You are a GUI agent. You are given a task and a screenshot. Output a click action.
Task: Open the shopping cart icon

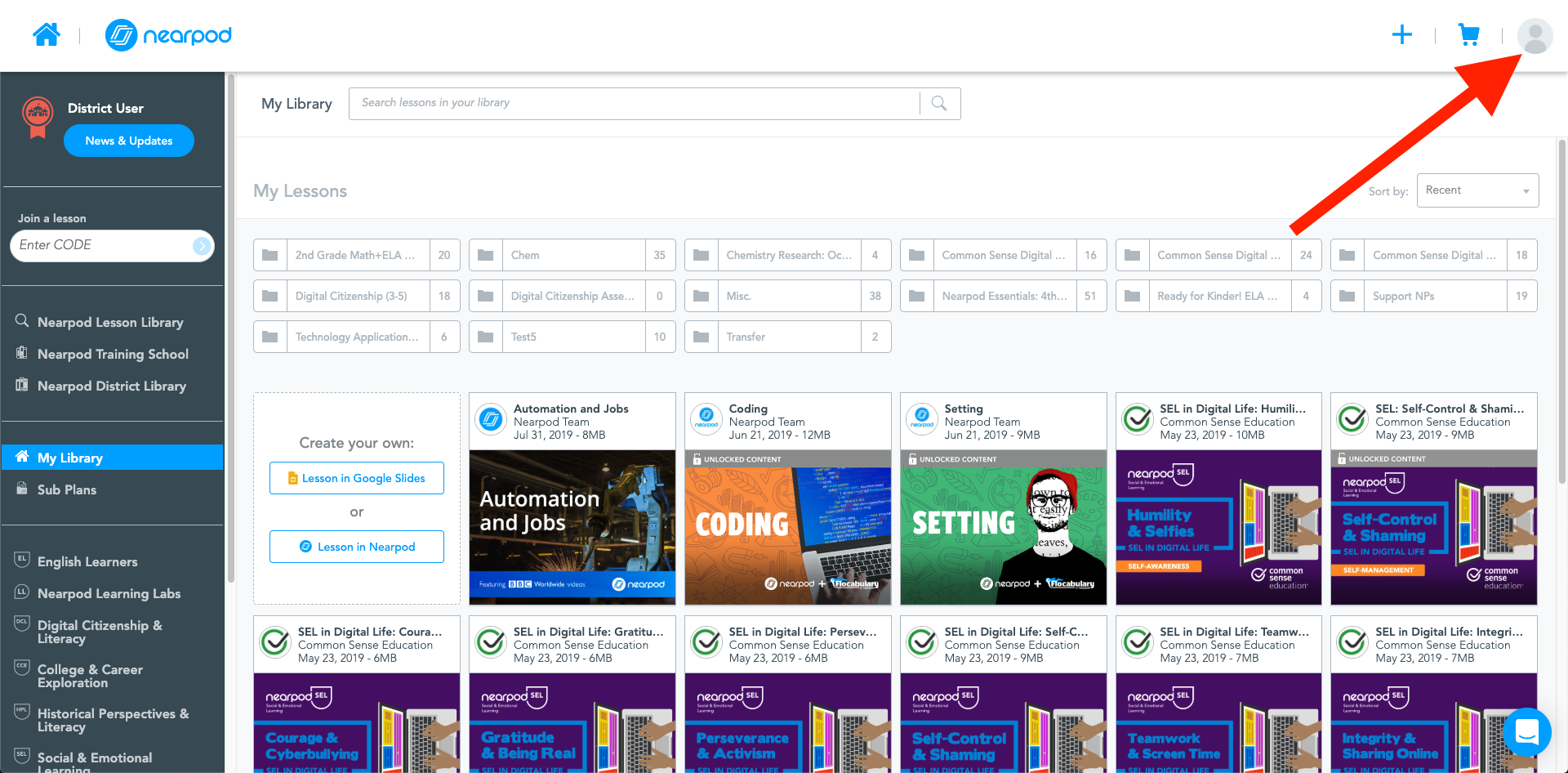(1468, 35)
